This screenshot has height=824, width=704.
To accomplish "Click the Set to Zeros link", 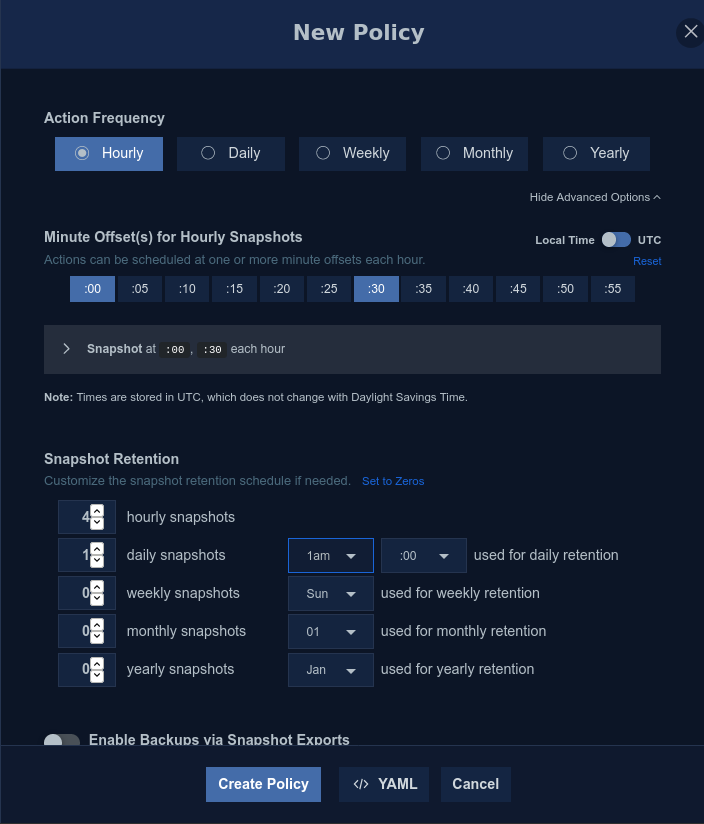I will [393, 481].
